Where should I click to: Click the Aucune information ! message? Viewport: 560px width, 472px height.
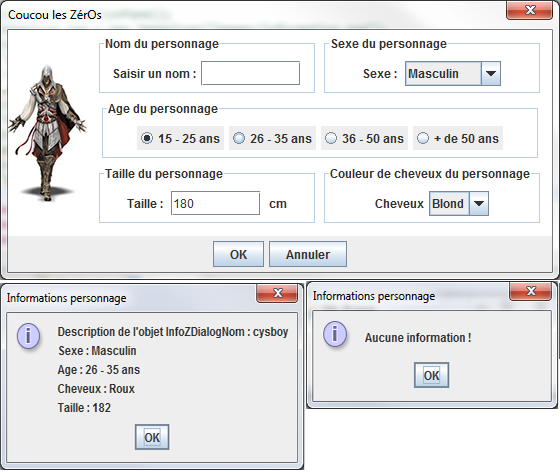tap(418, 338)
